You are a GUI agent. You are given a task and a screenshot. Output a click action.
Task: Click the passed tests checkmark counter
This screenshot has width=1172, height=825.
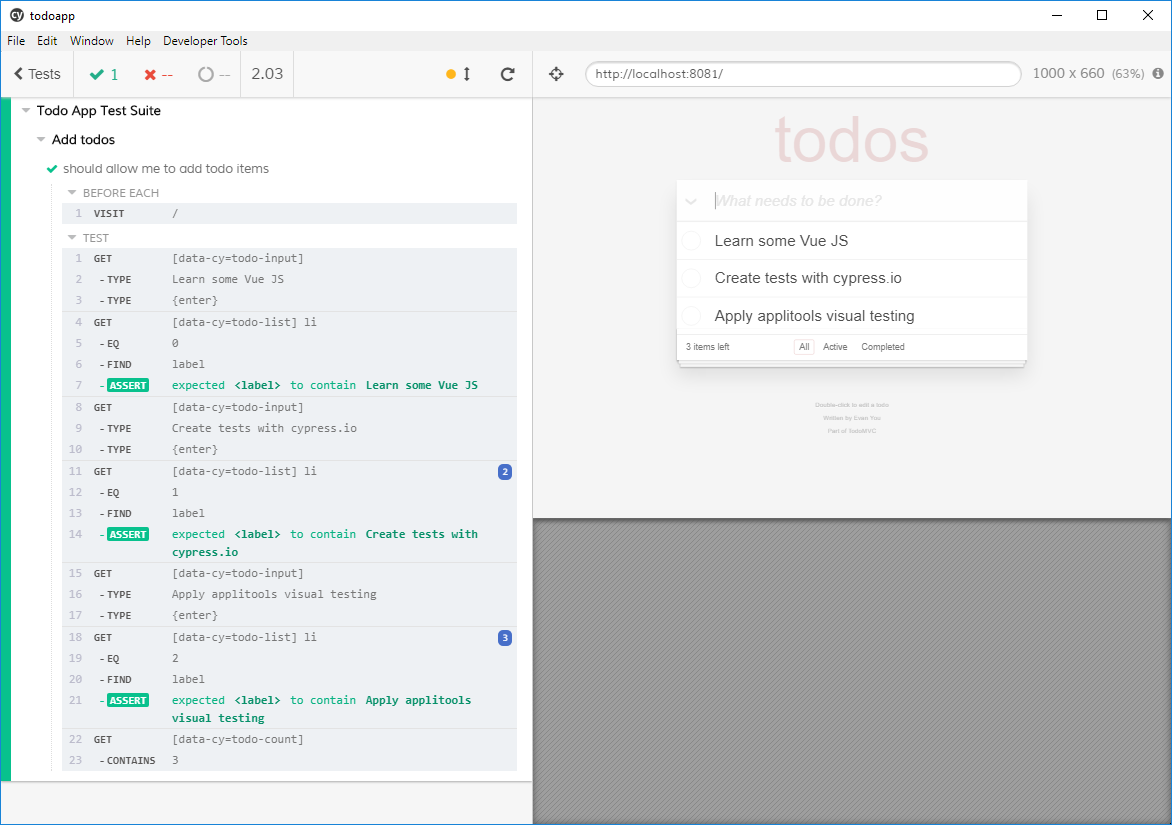click(x=104, y=74)
